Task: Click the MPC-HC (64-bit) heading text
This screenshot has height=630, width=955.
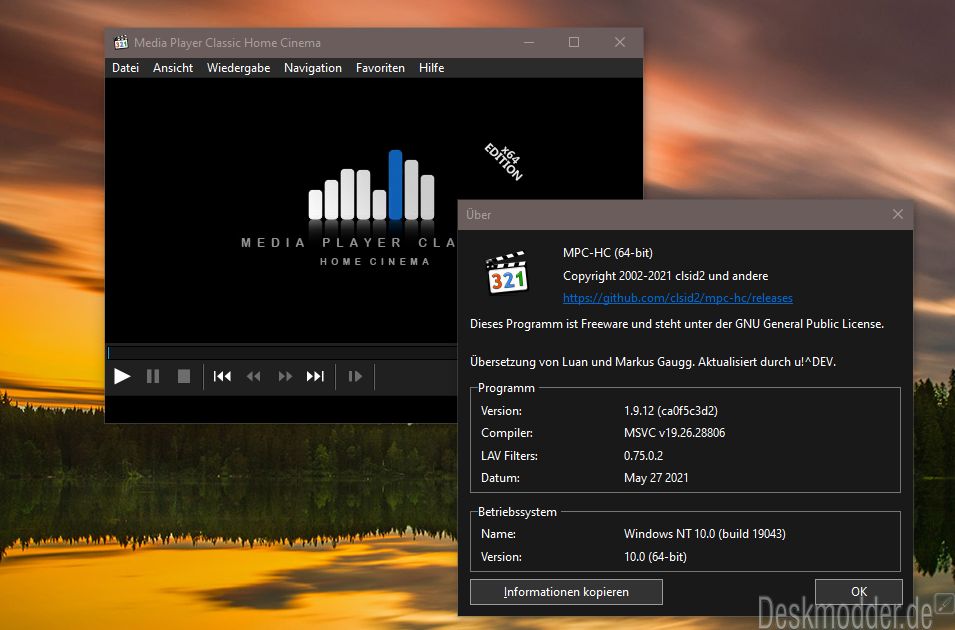Action: pos(608,253)
